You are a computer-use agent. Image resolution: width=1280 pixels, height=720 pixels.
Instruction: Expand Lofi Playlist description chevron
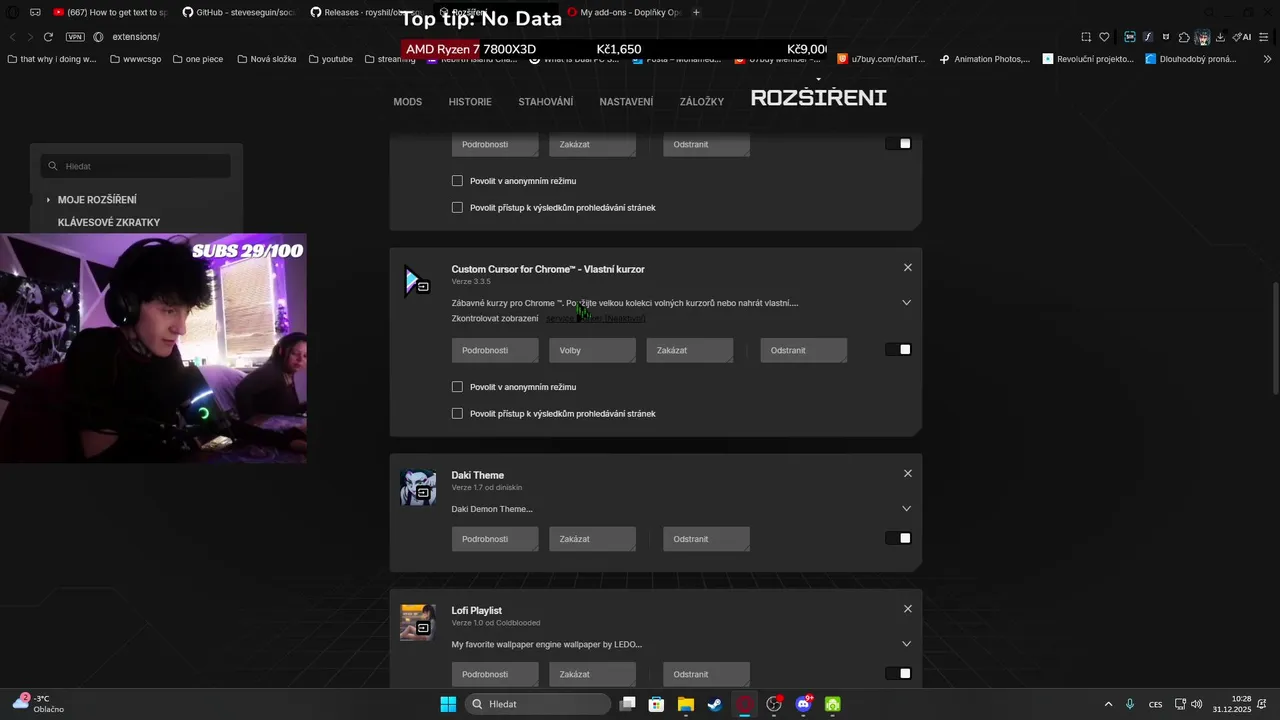coord(906,643)
